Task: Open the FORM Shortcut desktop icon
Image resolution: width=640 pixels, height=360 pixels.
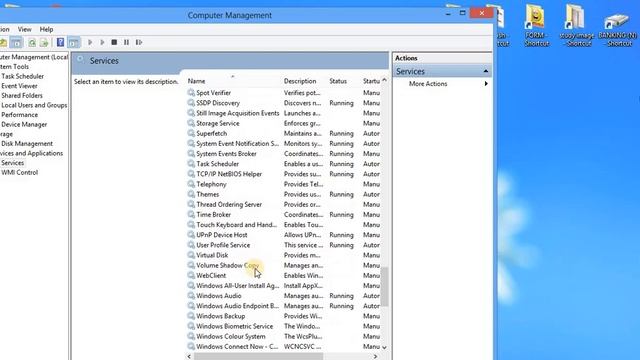Action: pos(536,25)
